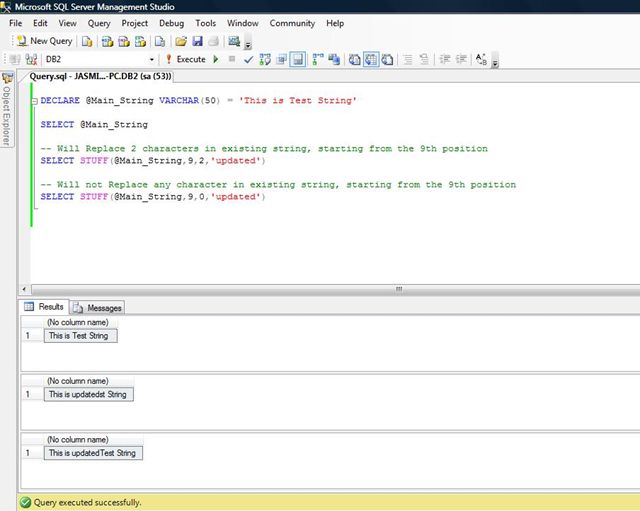Click the editor horizontal scrollbar
640x511 pixels.
click(400, 288)
